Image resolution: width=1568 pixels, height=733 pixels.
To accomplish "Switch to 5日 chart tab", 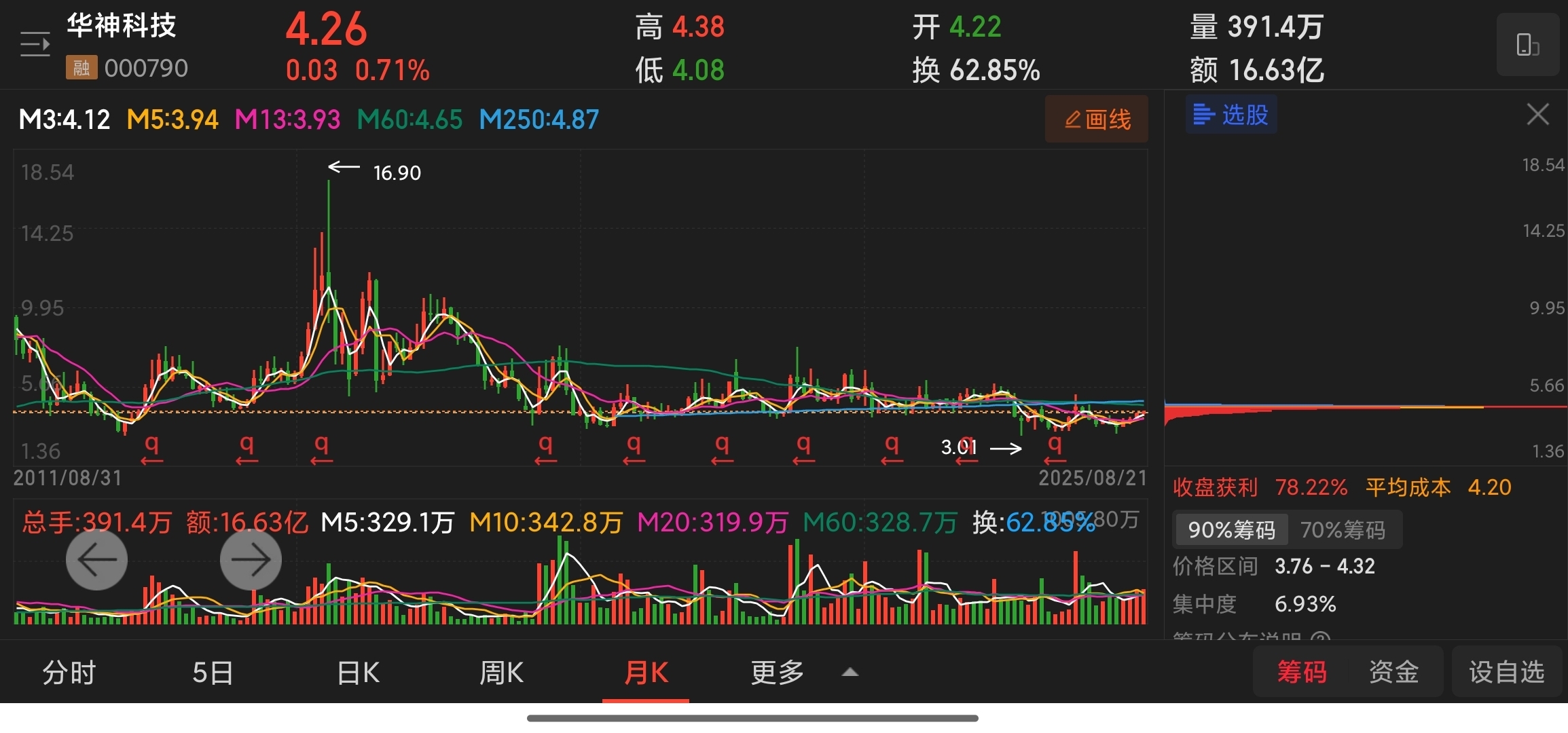I will (213, 673).
